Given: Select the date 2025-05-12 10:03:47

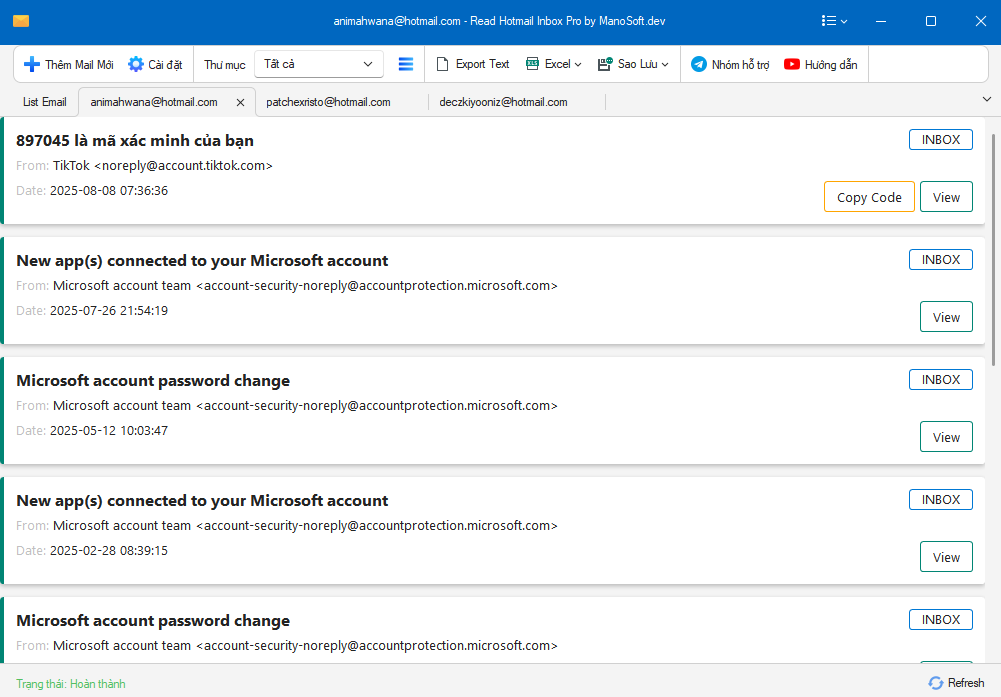Looking at the screenshot, I should [109, 431].
